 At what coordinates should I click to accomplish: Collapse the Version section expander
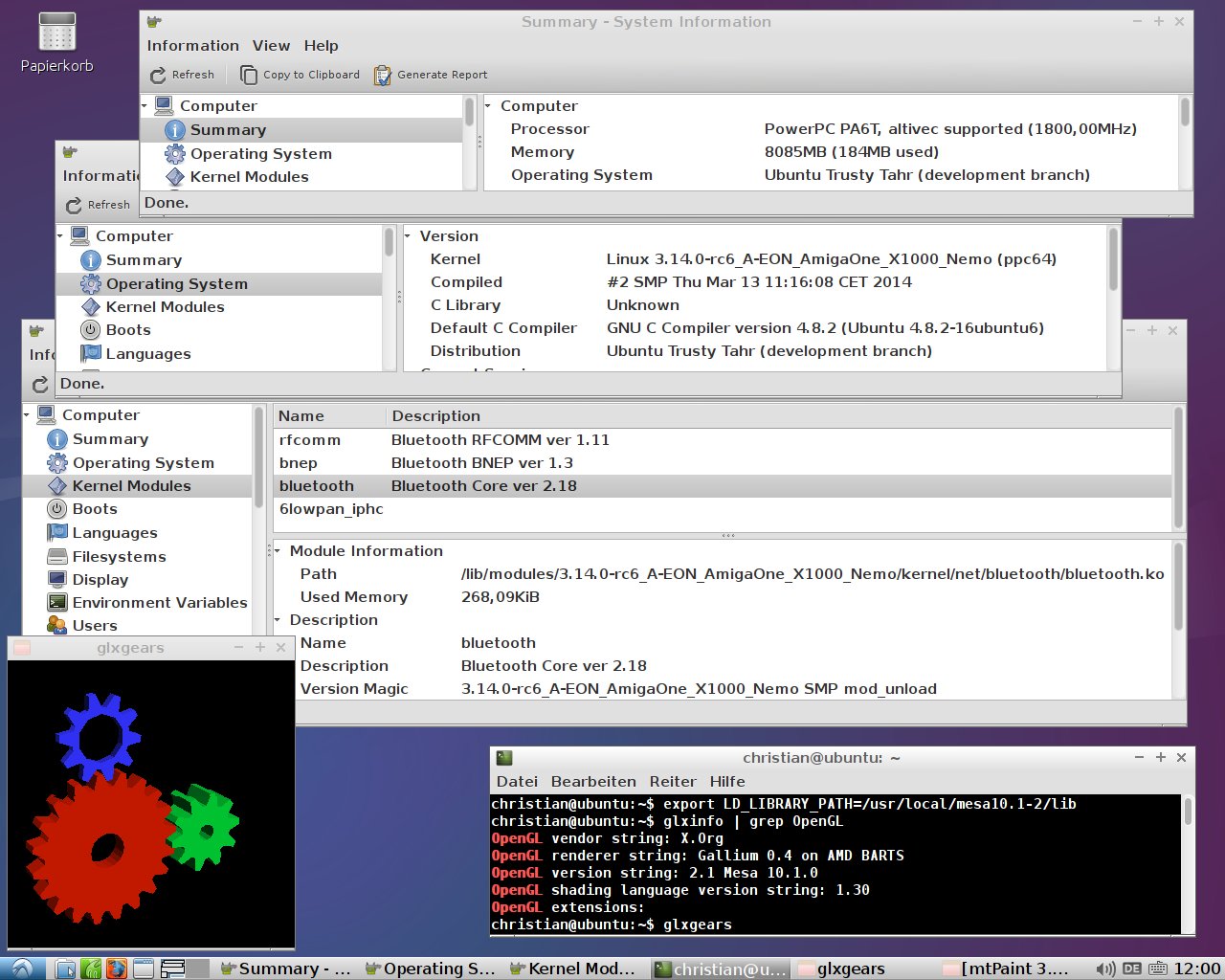point(408,236)
